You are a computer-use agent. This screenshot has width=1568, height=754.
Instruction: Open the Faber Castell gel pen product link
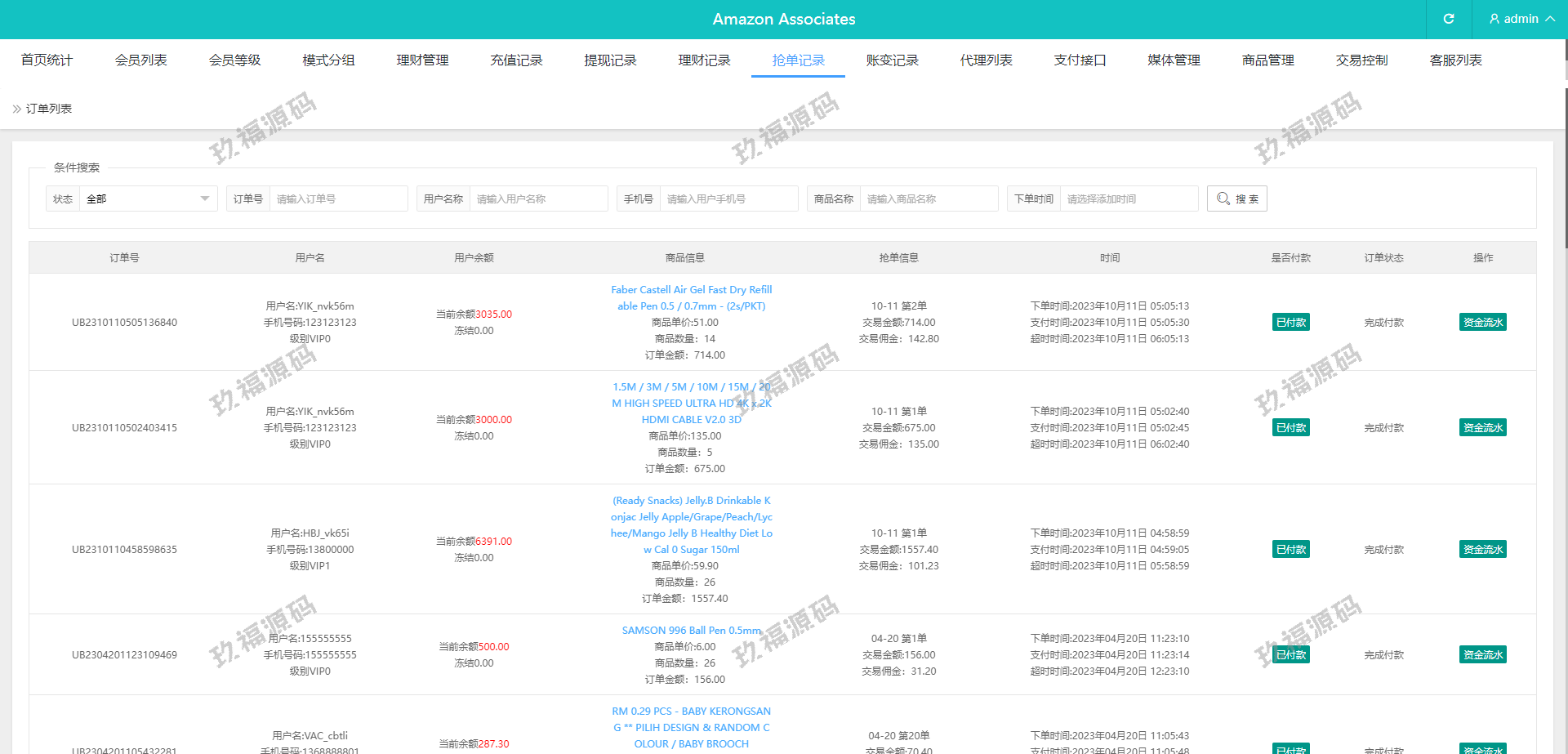[691, 298]
